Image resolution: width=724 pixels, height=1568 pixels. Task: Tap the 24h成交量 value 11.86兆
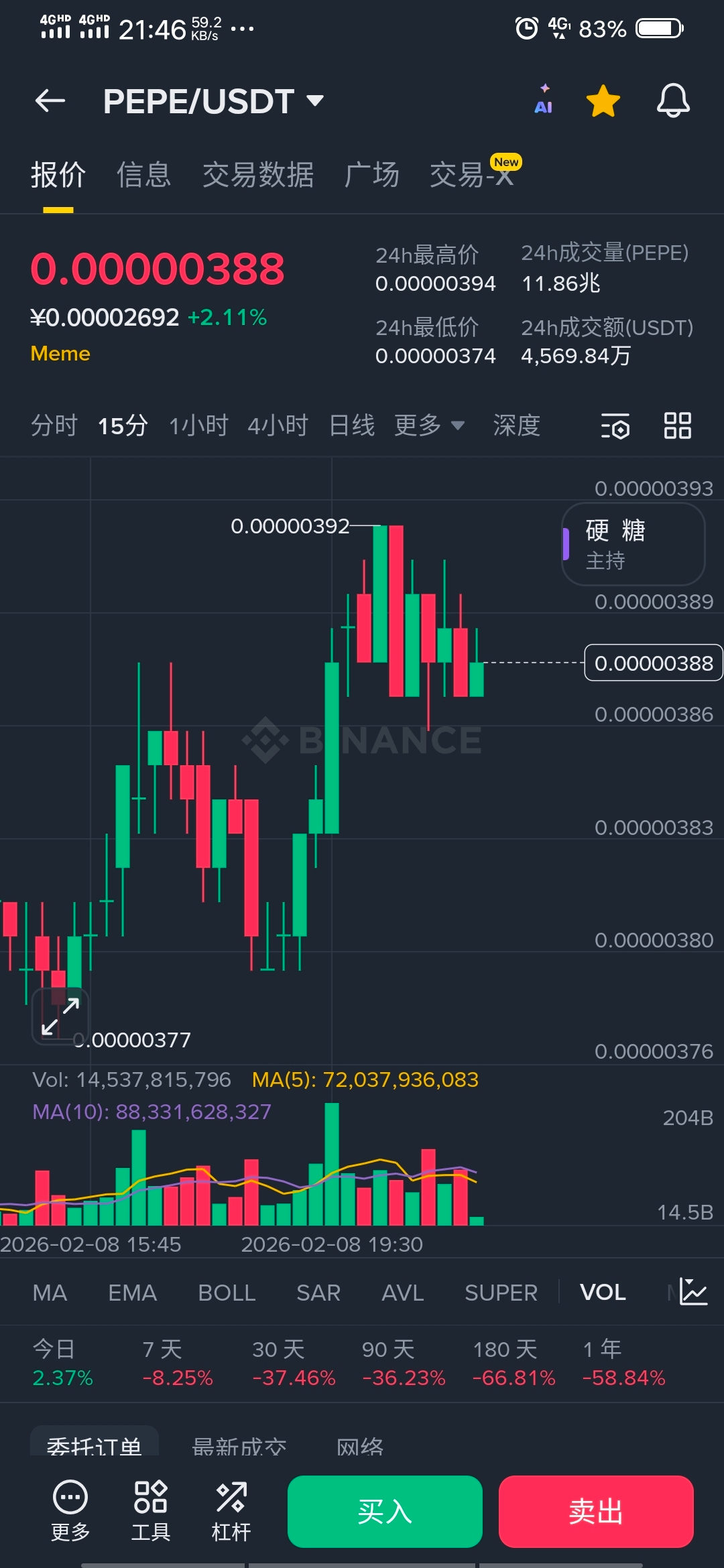point(560,283)
